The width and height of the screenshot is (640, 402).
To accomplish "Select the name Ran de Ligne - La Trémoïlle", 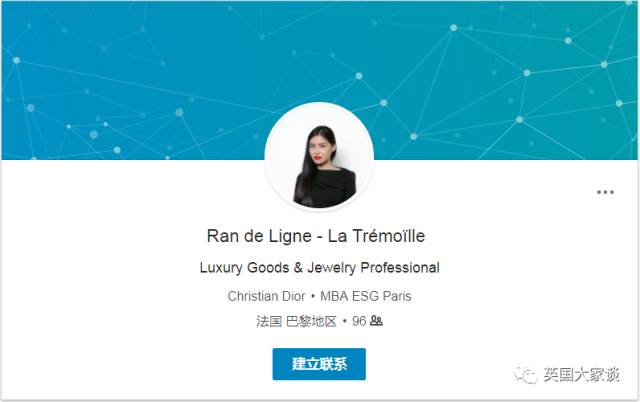I will pos(316,236).
